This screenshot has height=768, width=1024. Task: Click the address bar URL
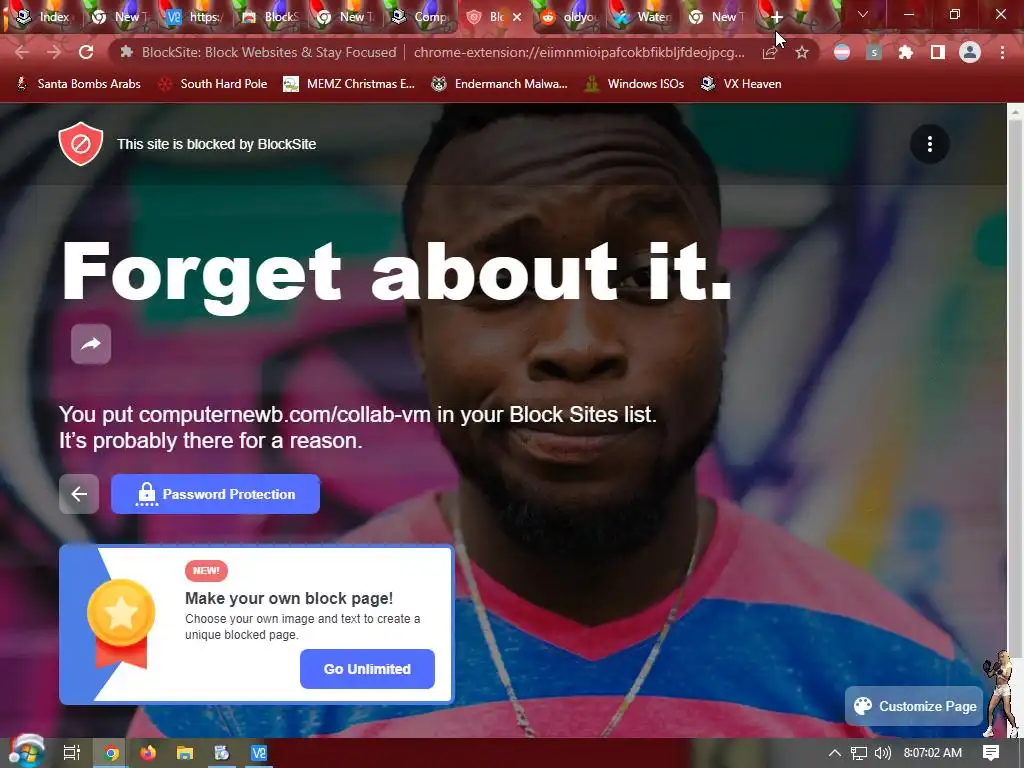(579, 52)
